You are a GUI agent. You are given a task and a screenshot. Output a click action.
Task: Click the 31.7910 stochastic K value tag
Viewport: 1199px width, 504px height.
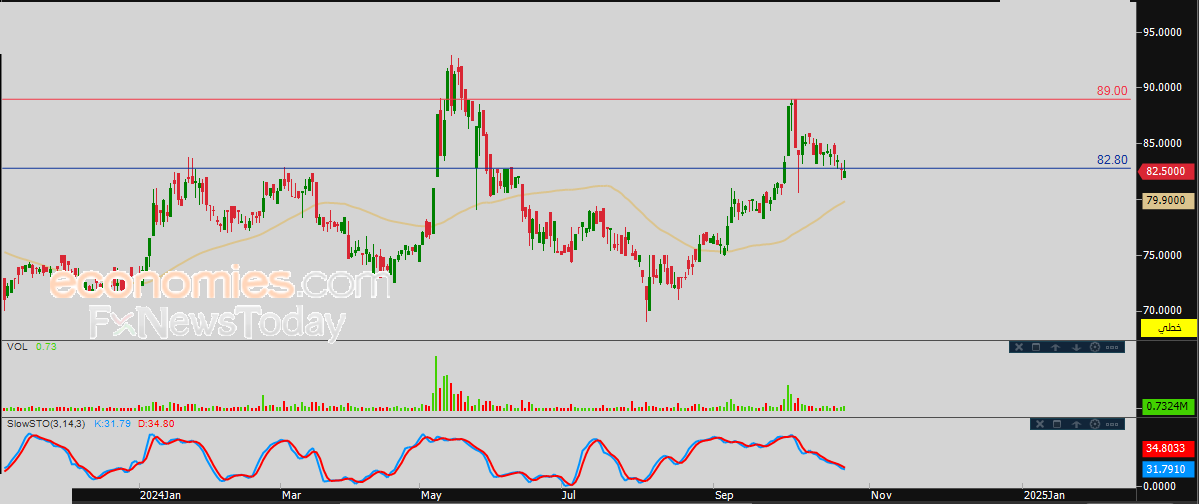coord(1168,468)
